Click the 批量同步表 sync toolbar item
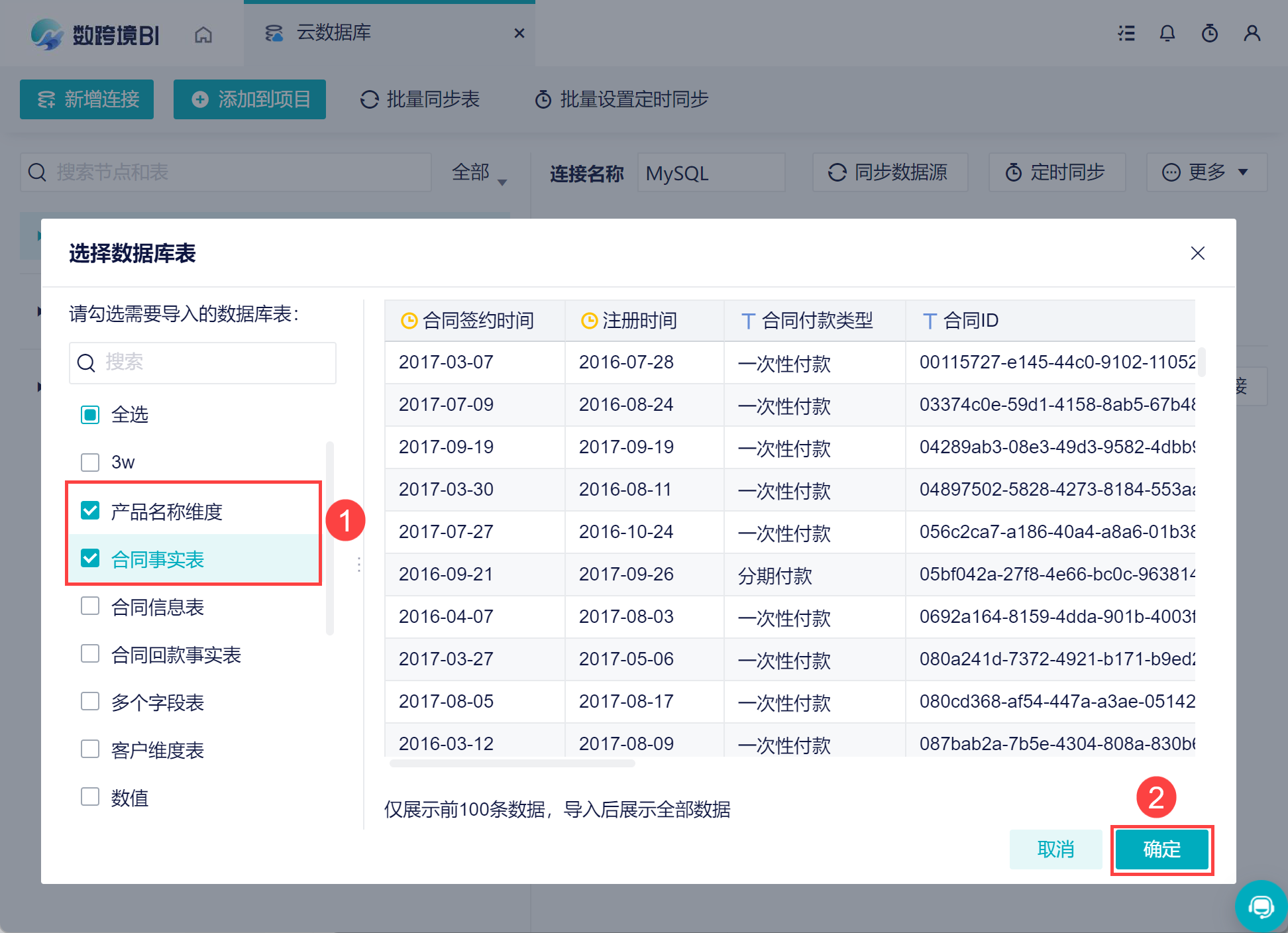This screenshot has height=933, width=1288. [x=420, y=99]
